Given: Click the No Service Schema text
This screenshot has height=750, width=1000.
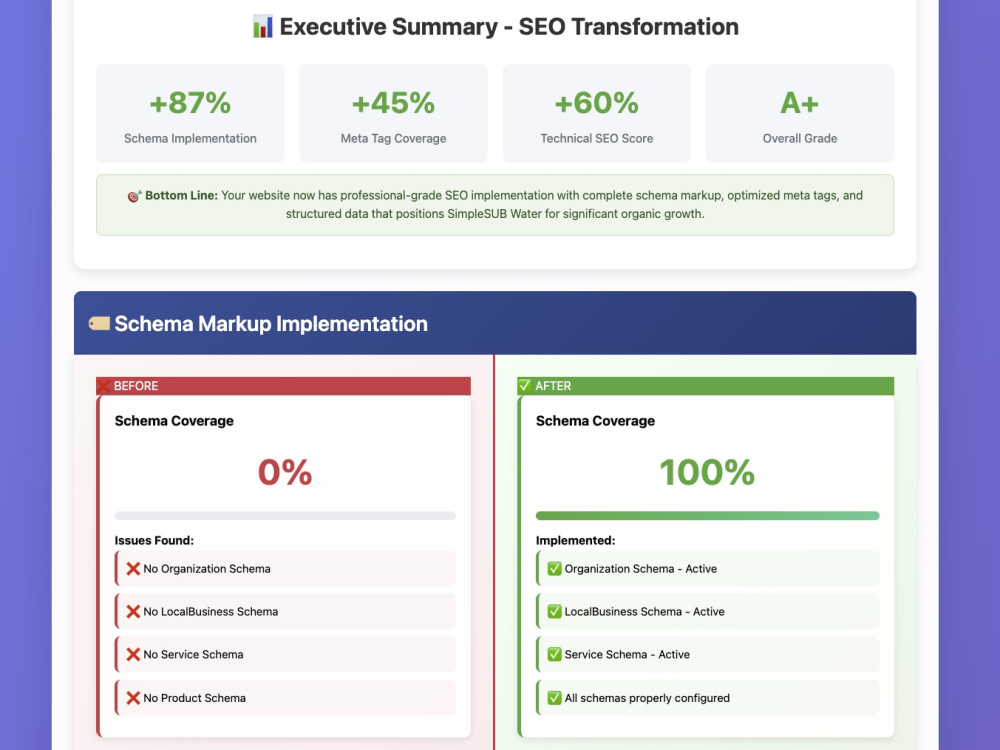Looking at the screenshot, I should [x=193, y=654].
